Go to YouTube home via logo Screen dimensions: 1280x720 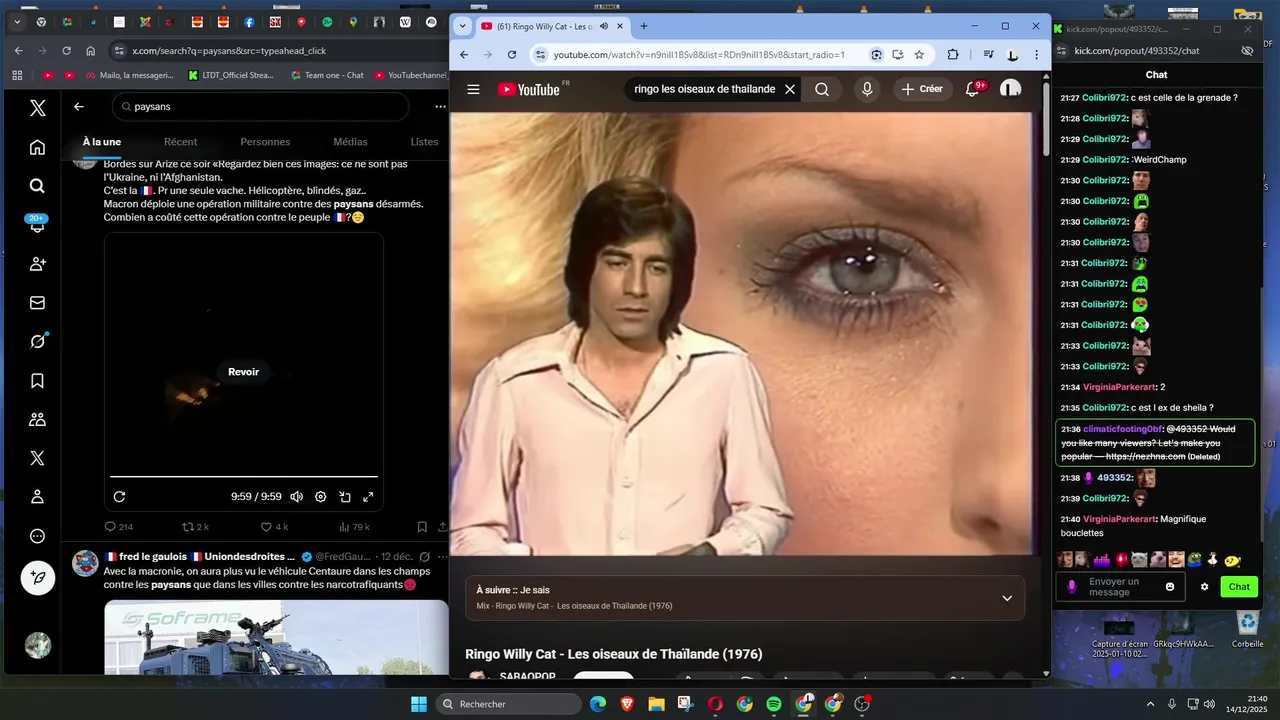tap(530, 89)
